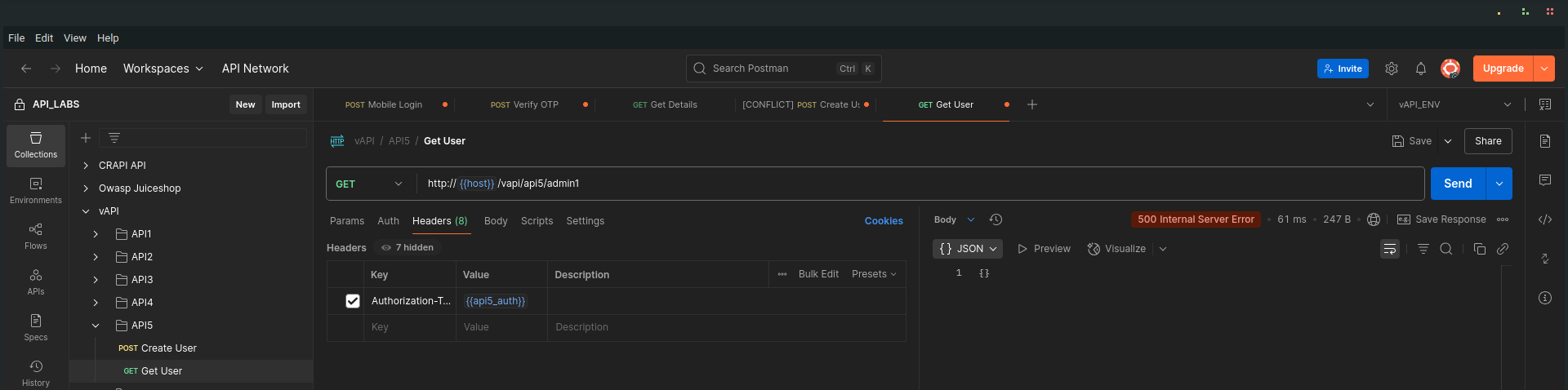Expand the Owasp Juiceshop collection
The height and width of the screenshot is (390, 1568).
point(86,188)
